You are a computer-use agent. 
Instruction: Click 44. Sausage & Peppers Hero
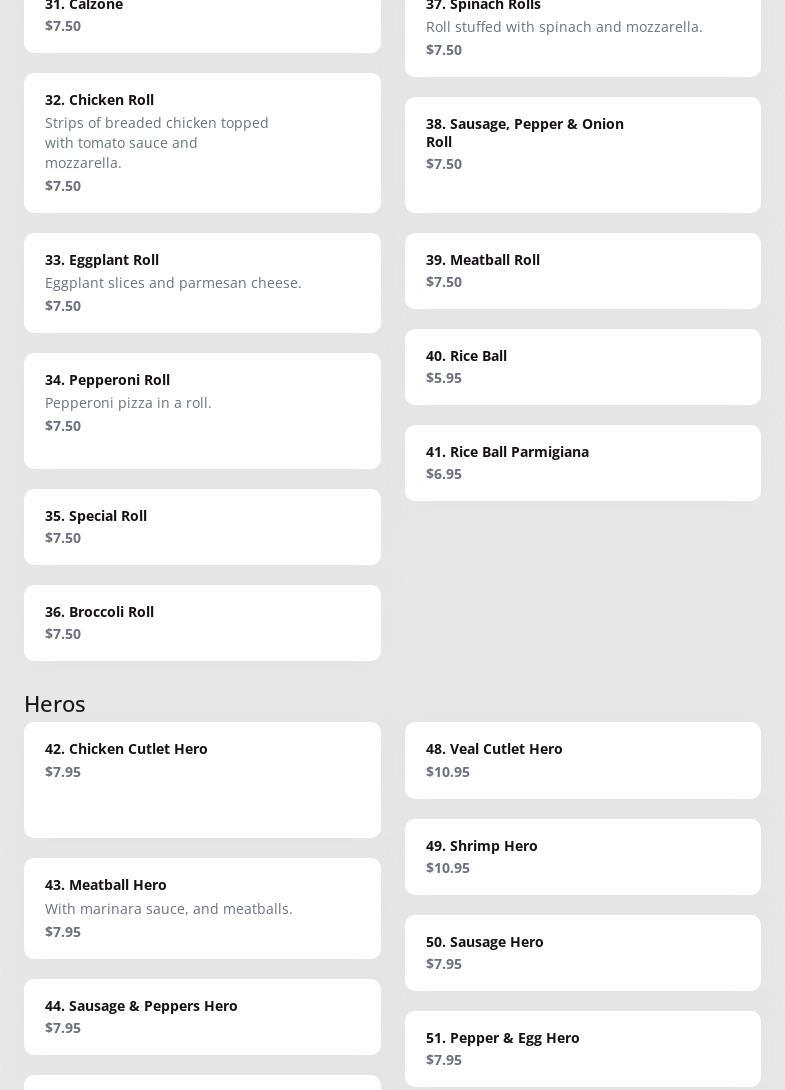click(x=202, y=1016)
